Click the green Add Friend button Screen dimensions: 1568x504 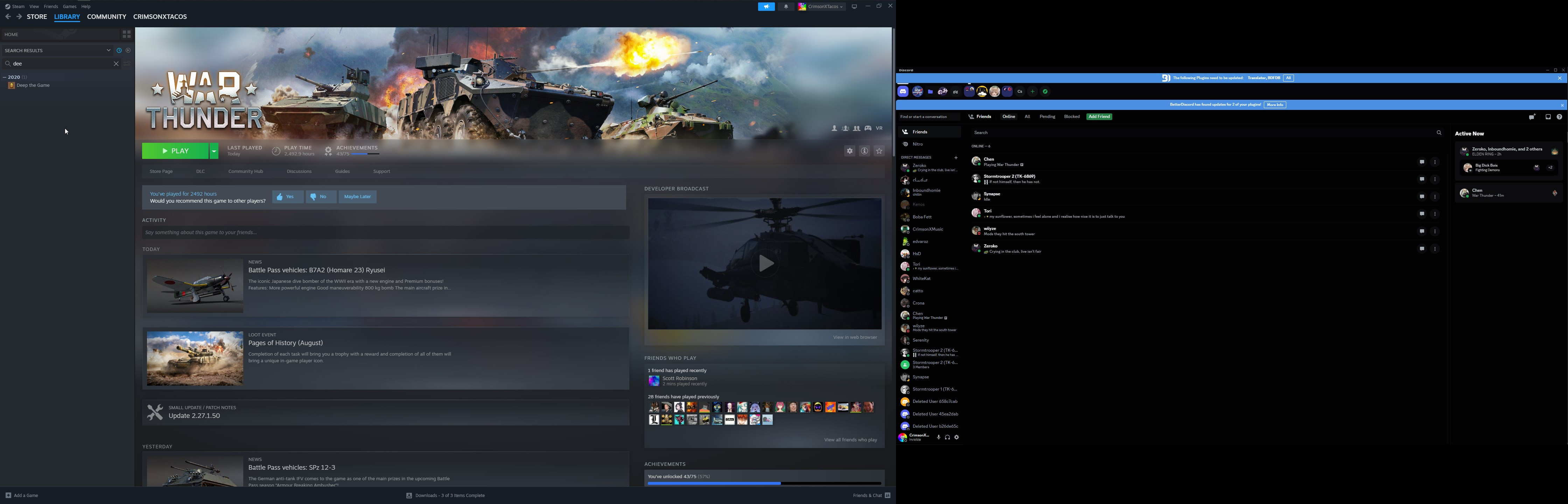[1099, 117]
